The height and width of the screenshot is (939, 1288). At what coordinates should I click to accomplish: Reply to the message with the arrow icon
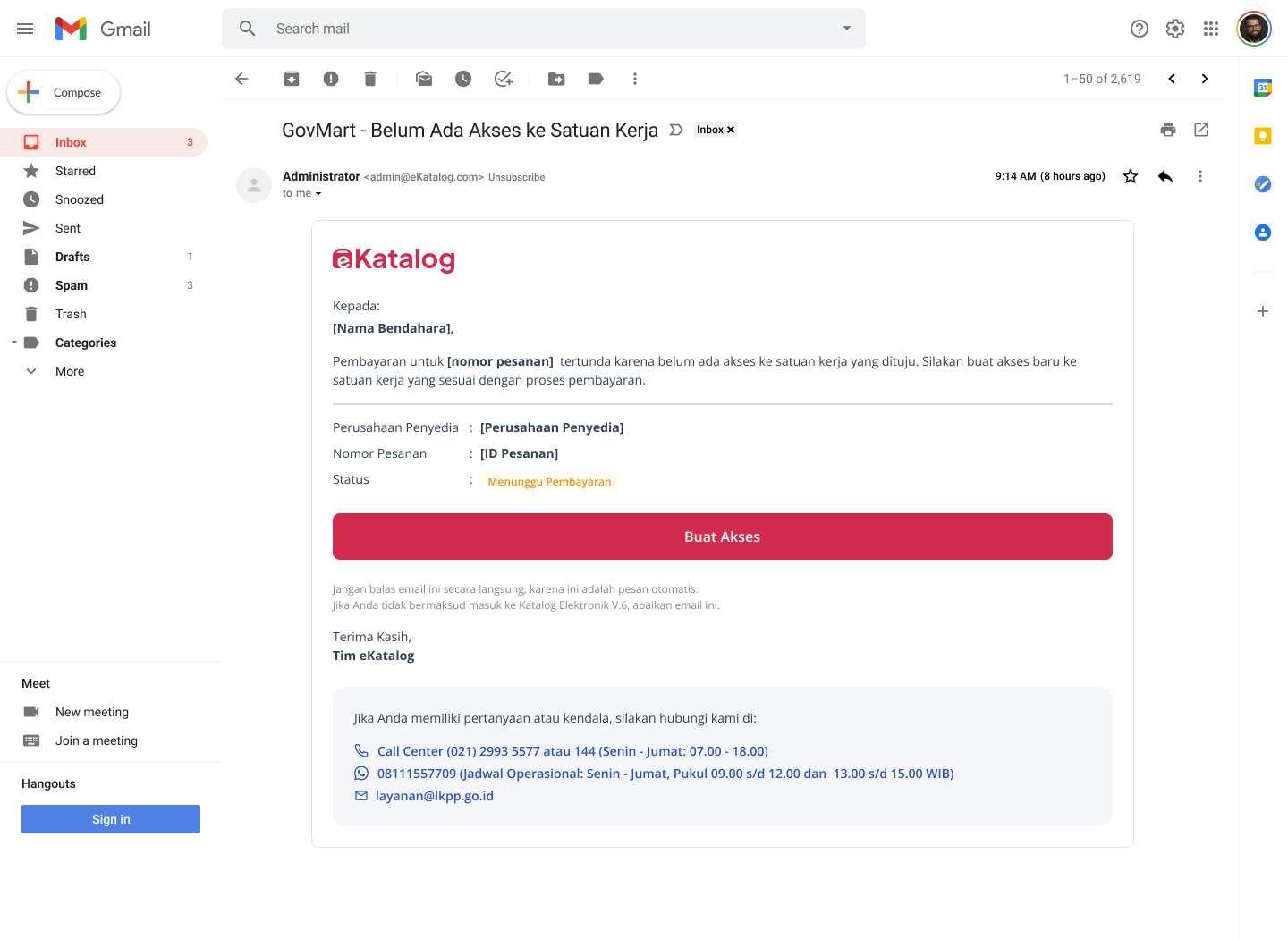pyautogui.click(x=1165, y=176)
